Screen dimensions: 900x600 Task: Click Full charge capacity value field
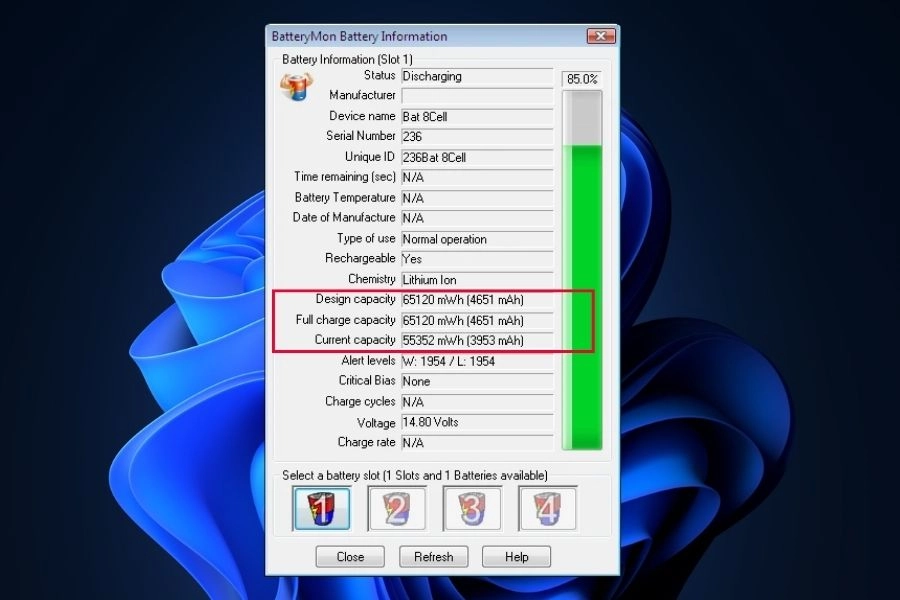click(x=477, y=320)
